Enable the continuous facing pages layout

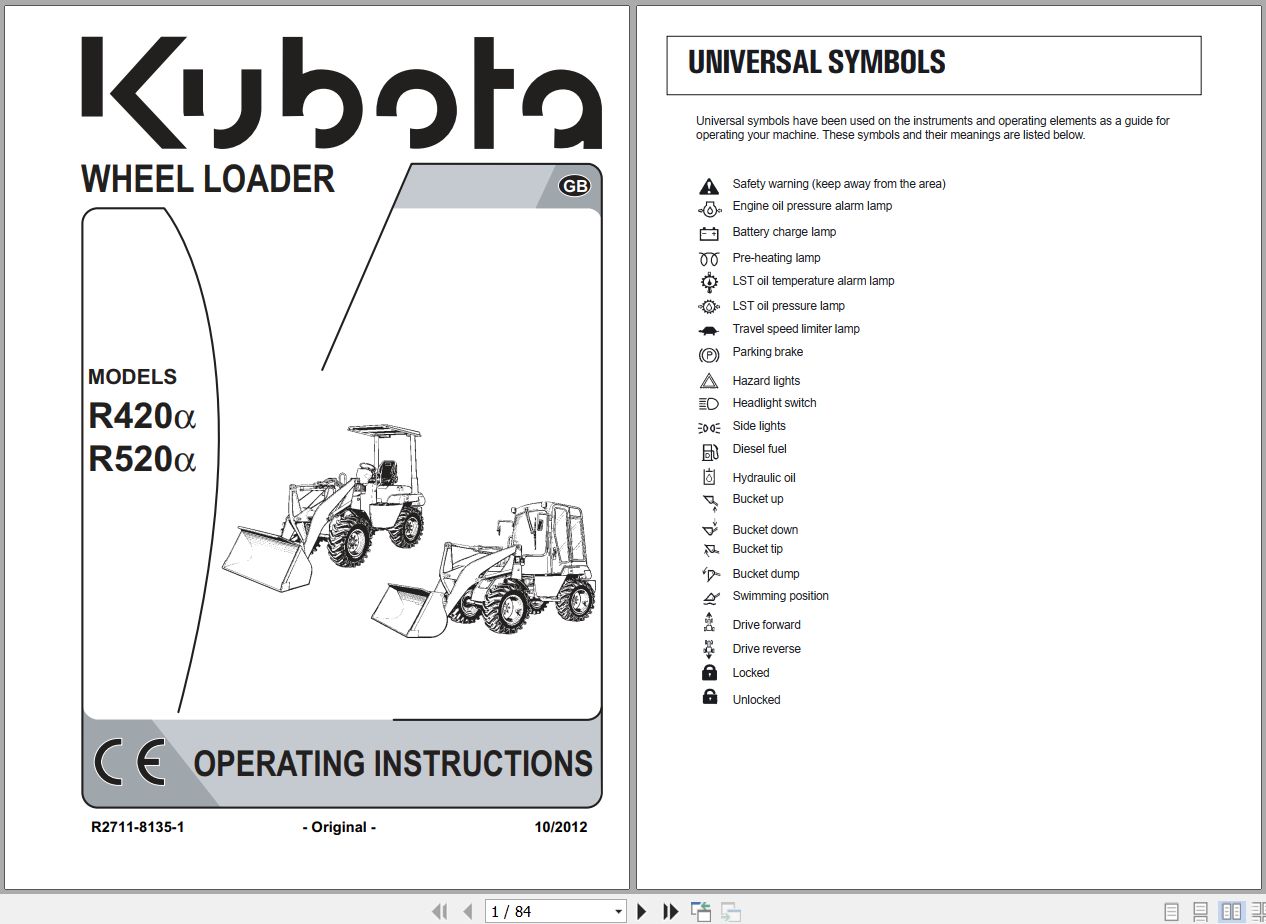click(x=1257, y=911)
